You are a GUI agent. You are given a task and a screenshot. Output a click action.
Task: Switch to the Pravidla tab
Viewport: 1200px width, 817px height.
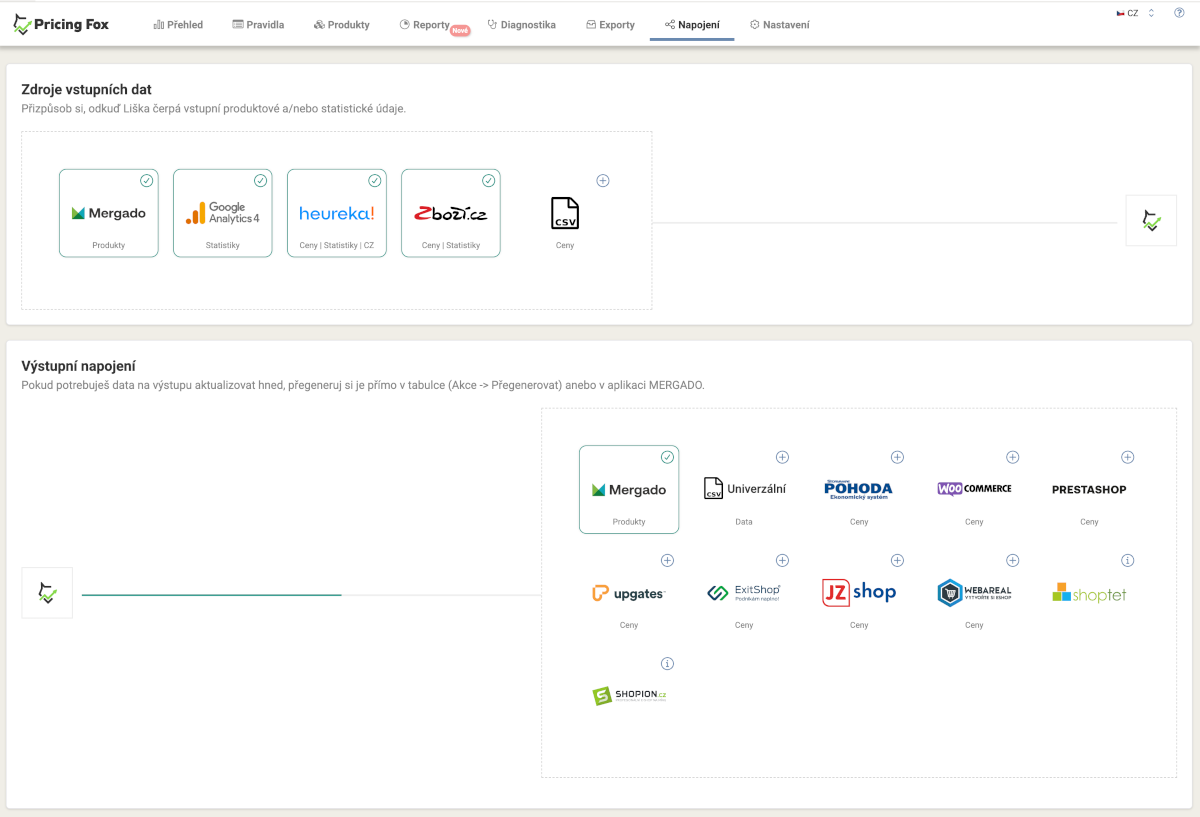(258, 25)
